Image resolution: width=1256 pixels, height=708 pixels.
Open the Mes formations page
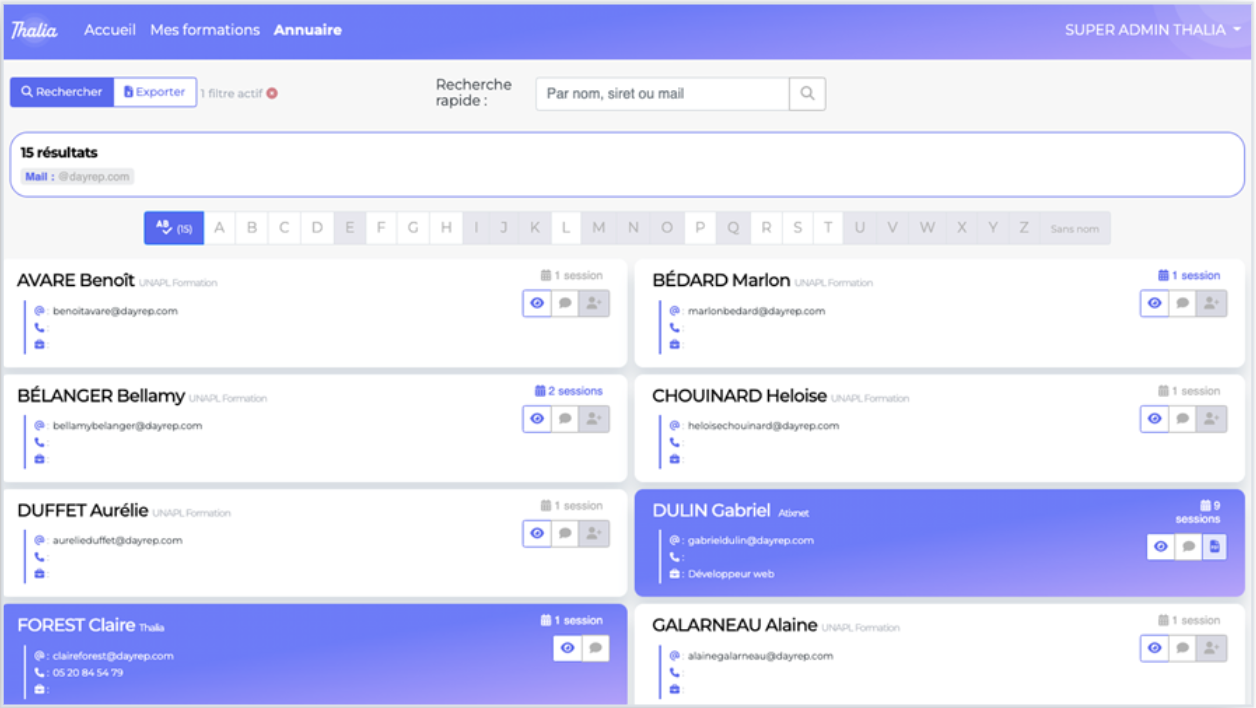[x=205, y=29]
